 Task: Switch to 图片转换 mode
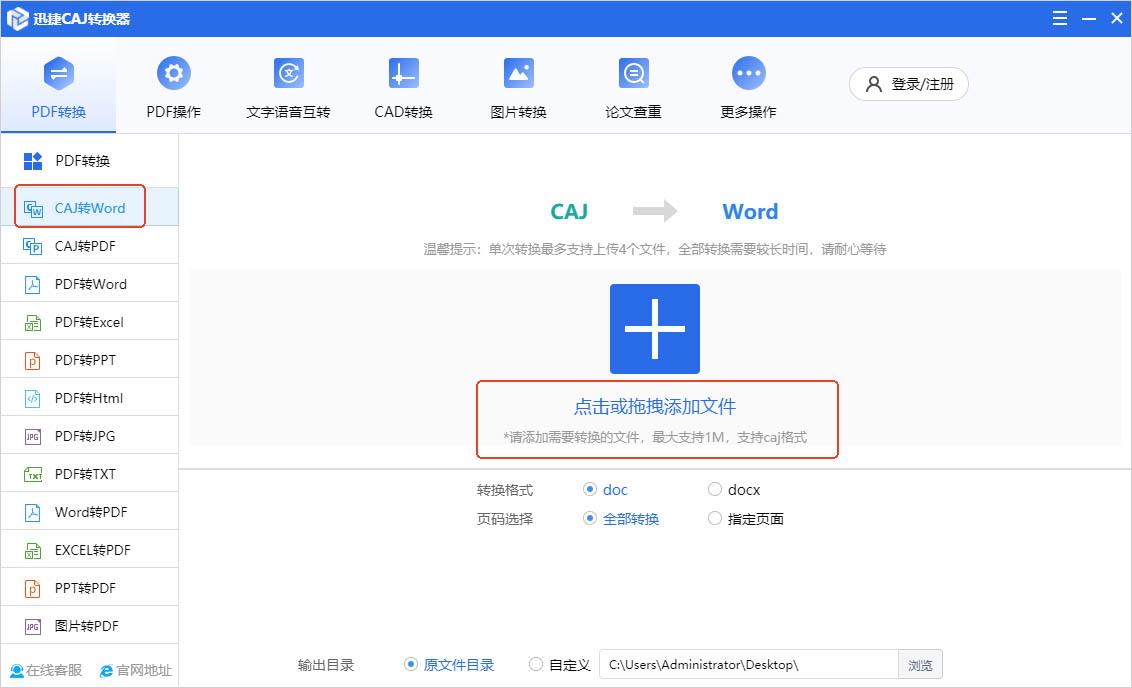517,85
